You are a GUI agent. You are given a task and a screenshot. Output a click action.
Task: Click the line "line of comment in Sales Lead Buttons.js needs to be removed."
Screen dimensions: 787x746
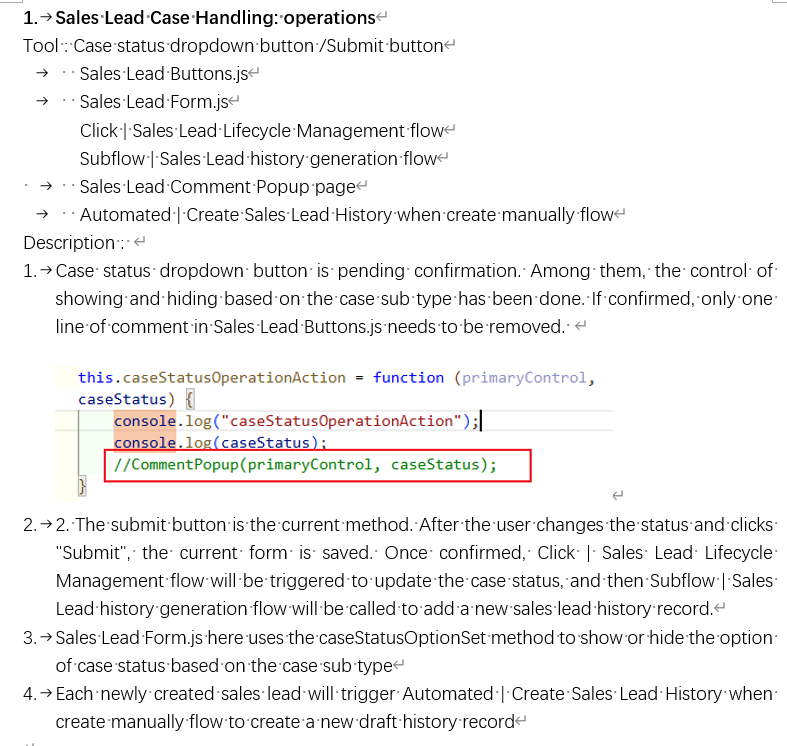click(310, 327)
